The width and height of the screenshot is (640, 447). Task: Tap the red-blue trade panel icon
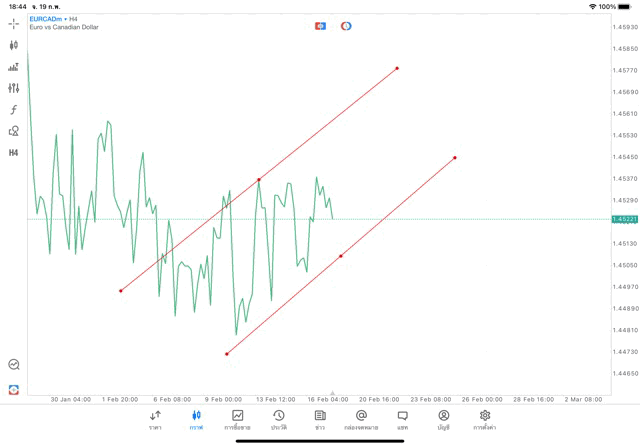(x=320, y=26)
